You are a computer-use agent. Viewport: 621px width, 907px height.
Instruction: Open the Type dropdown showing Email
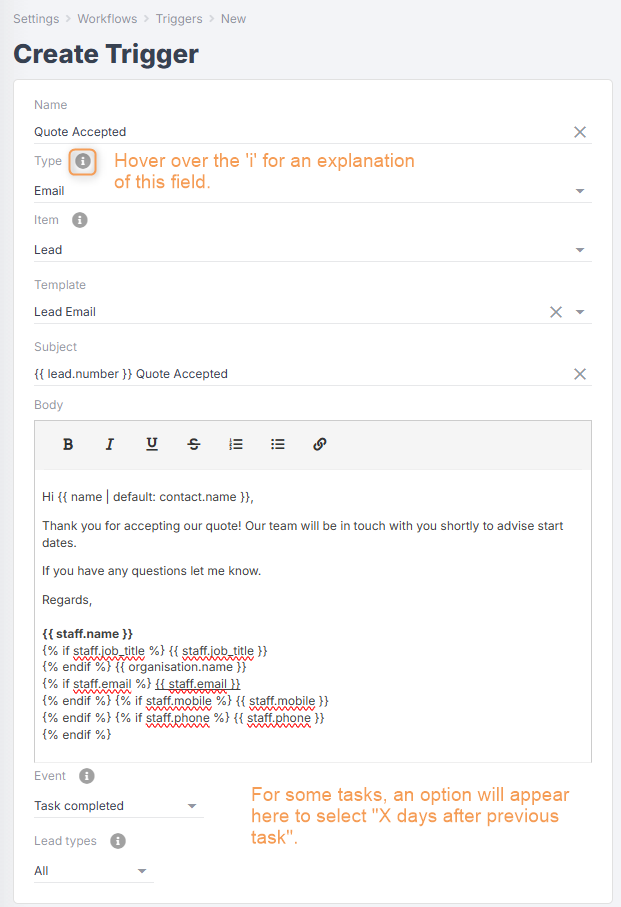pos(580,191)
